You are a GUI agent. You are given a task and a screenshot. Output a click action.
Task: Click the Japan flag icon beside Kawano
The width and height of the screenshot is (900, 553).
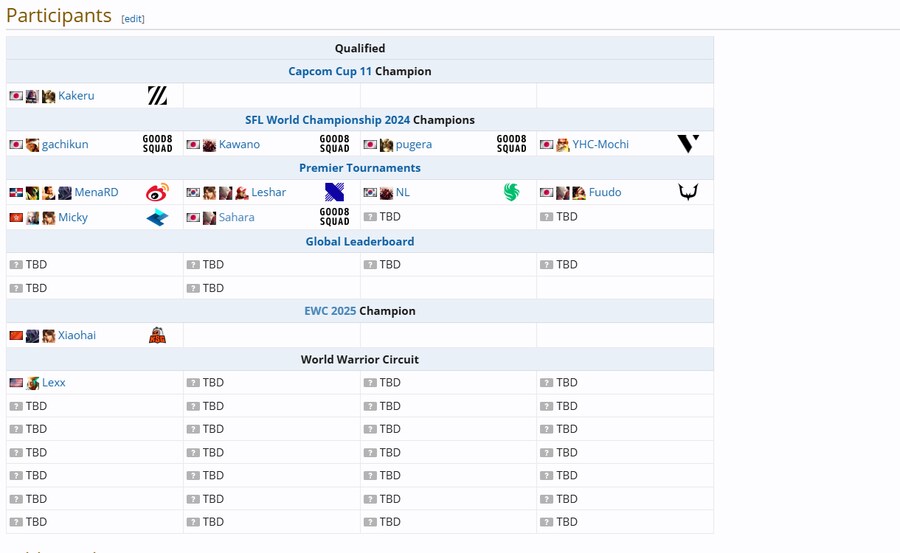(x=193, y=145)
